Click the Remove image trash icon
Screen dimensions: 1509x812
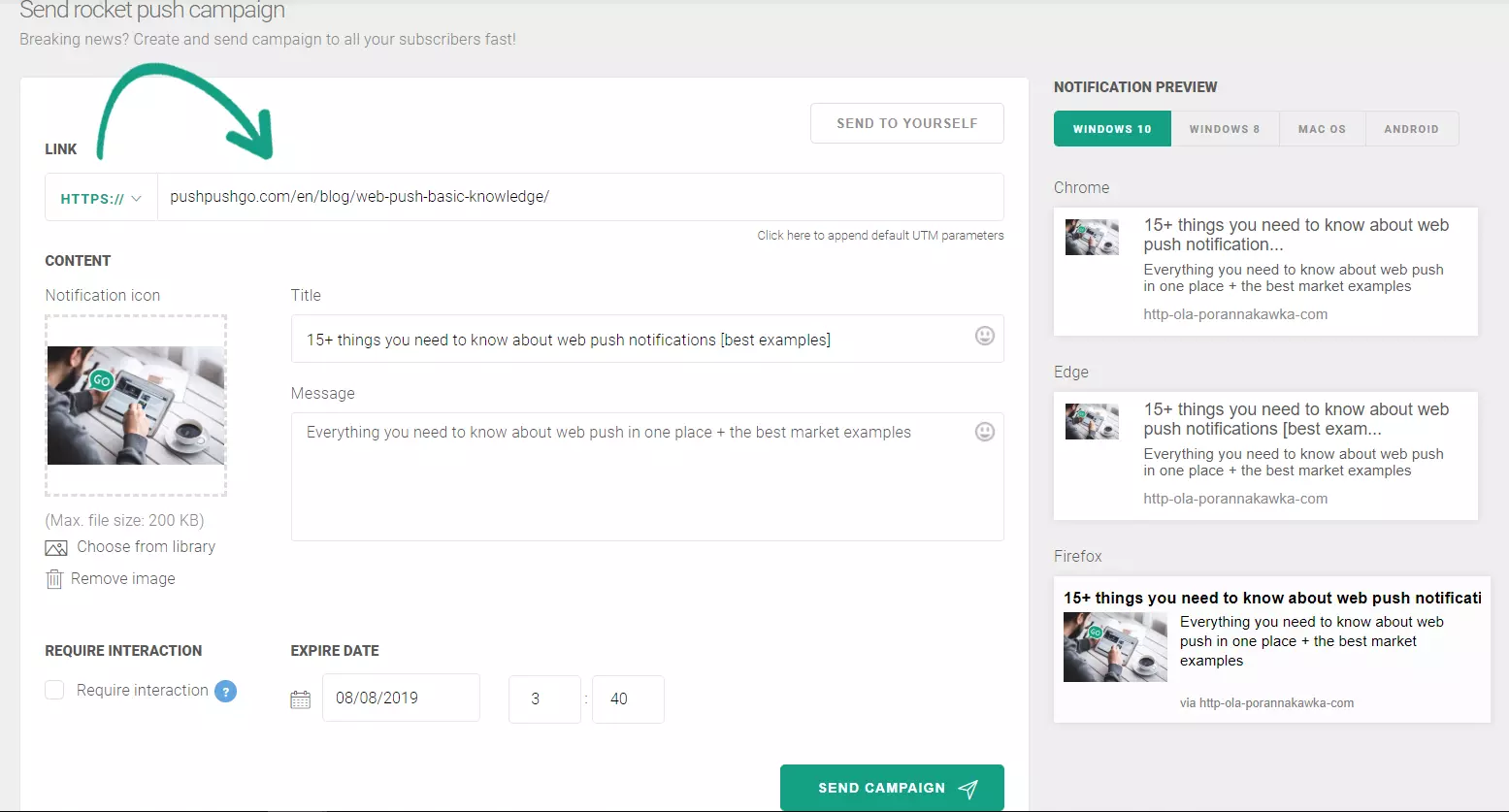(x=54, y=579)
